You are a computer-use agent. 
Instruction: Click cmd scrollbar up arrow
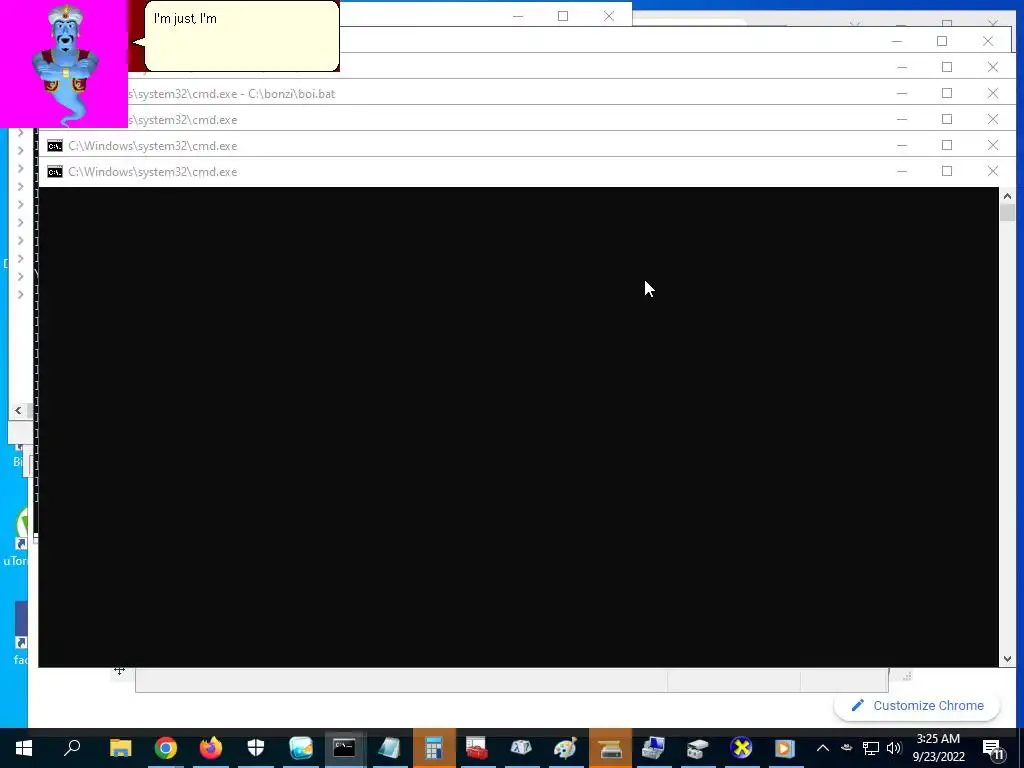1007,196
